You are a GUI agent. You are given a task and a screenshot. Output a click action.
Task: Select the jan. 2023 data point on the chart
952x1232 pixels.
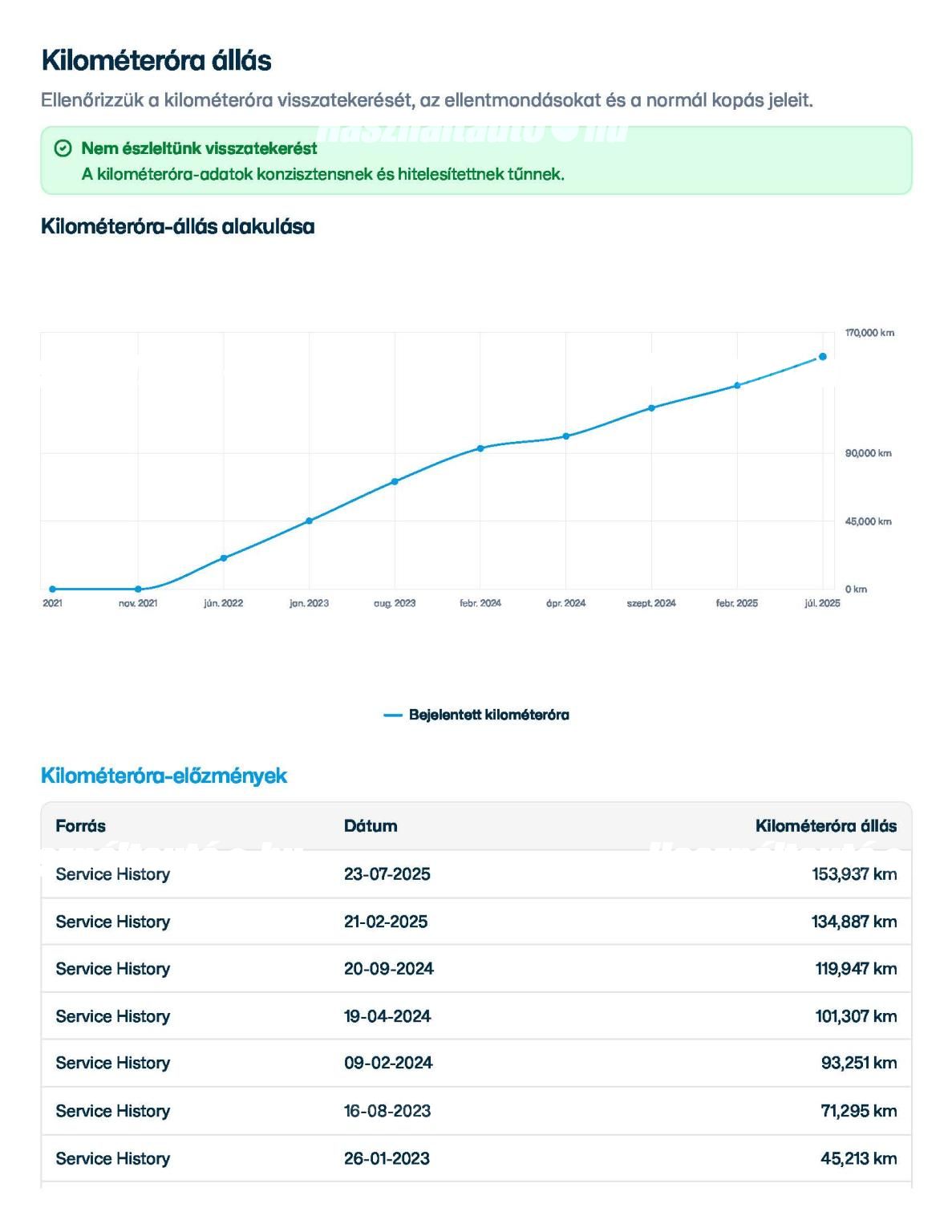coord(309,521)
